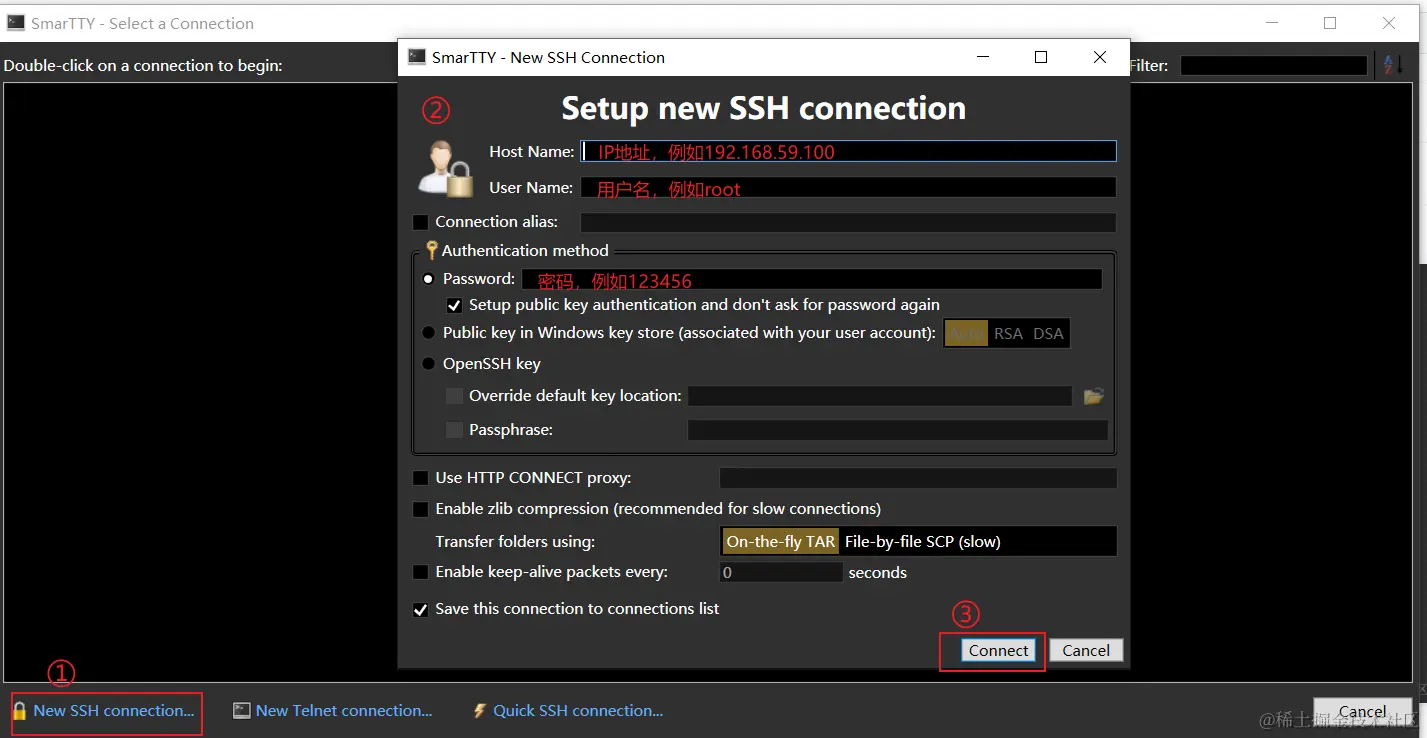Click the Setup new SSH connection heading
This screenshot has height=738, width=1427.
click(x=764, y=108)
